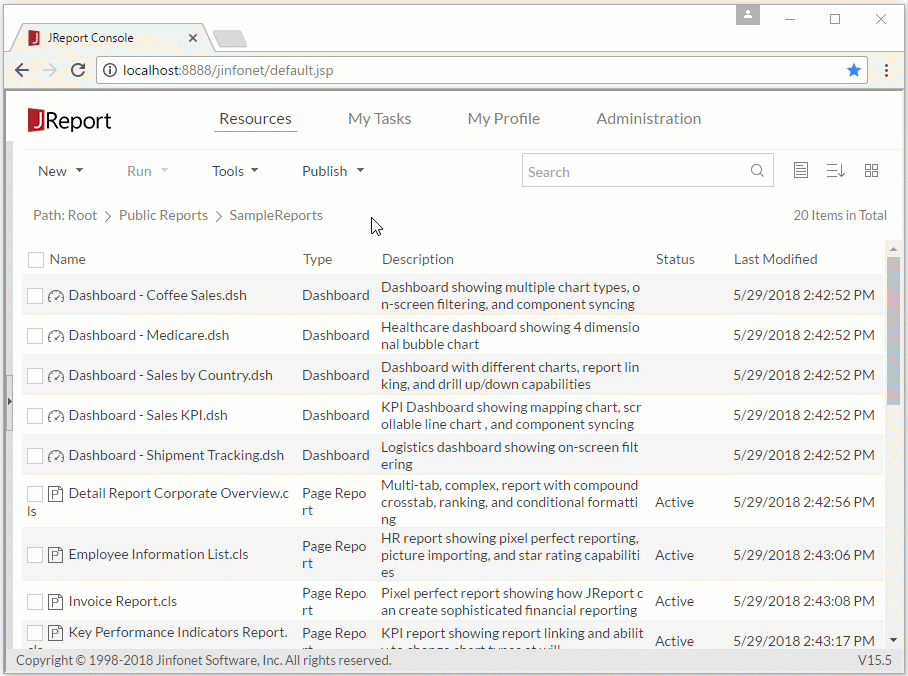
Task: Open Employee Information List.cls
Action: coord(158,554)
